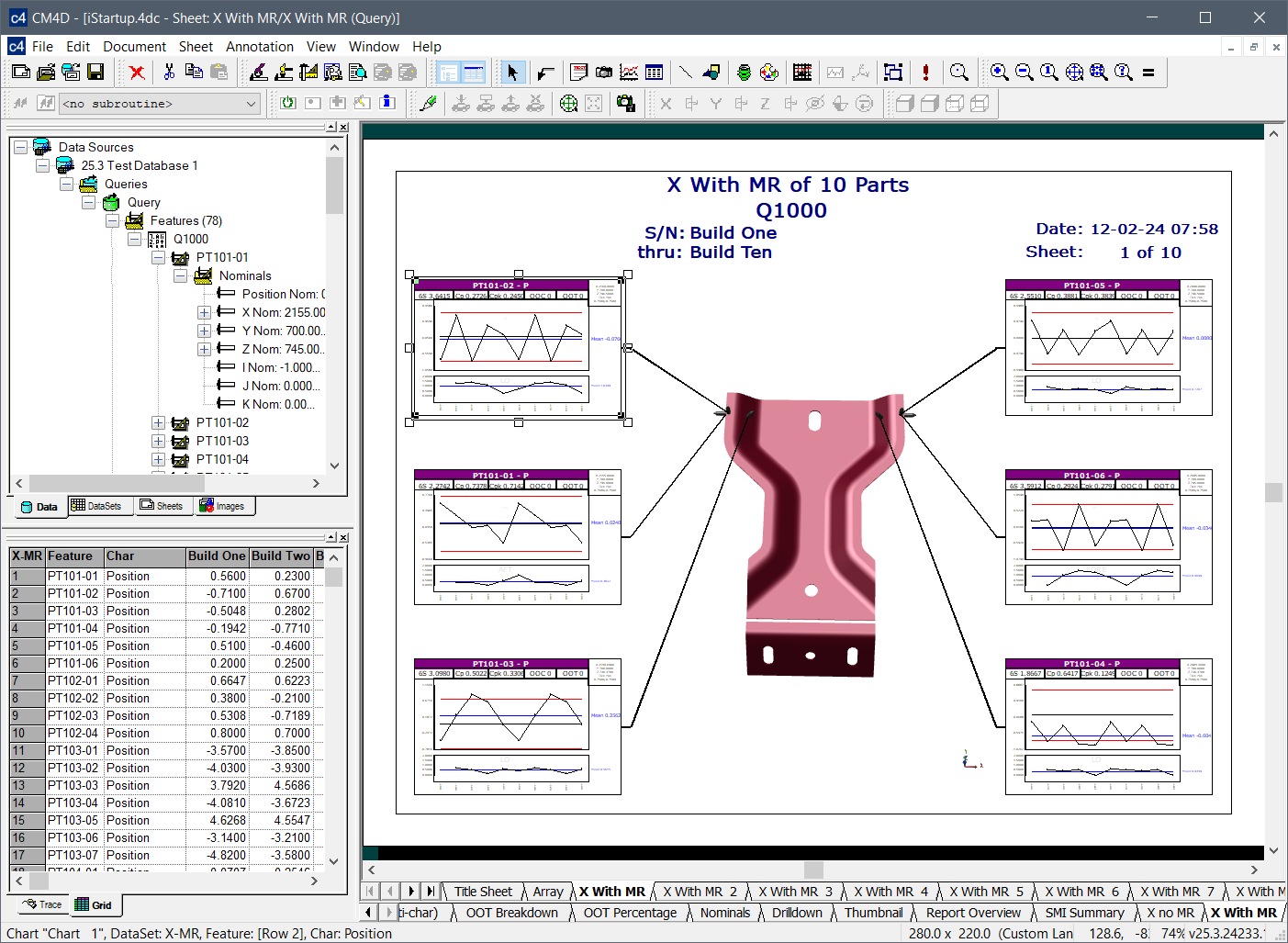Click the Build One column header
This screenshot has width=1288, height=943.
[x=217, y=556]
